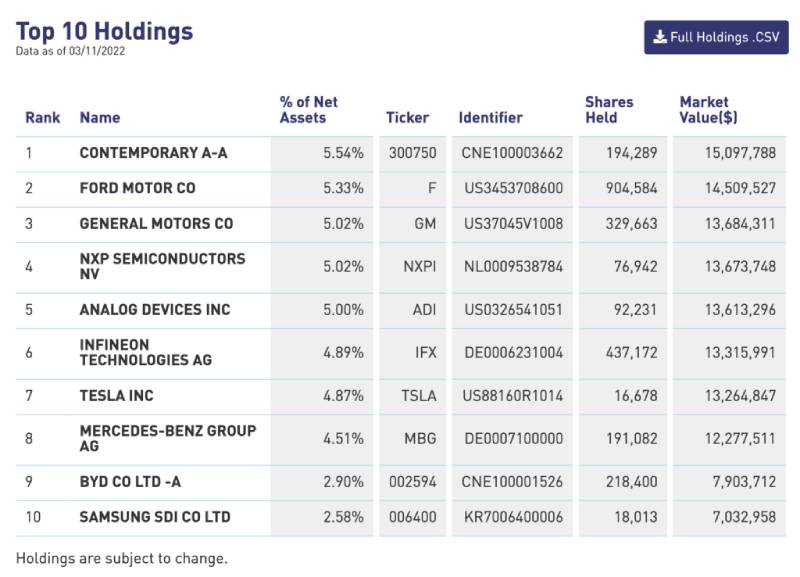Screen dimensions: 800x577
Task: Click the download icon on Full Holdings button
Action: (660, 37)
